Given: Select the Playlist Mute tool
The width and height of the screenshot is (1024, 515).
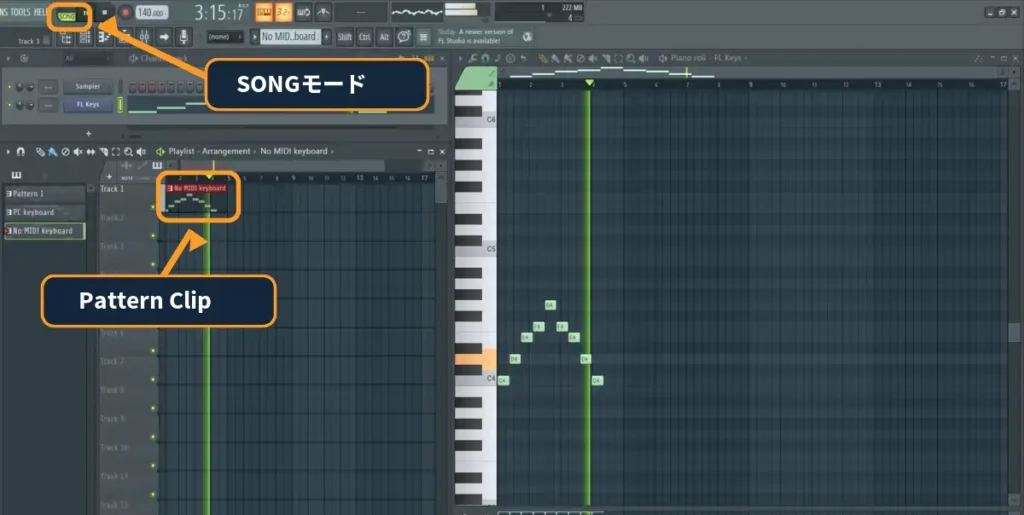Looking at the screenshot, I should click(78, 151).
